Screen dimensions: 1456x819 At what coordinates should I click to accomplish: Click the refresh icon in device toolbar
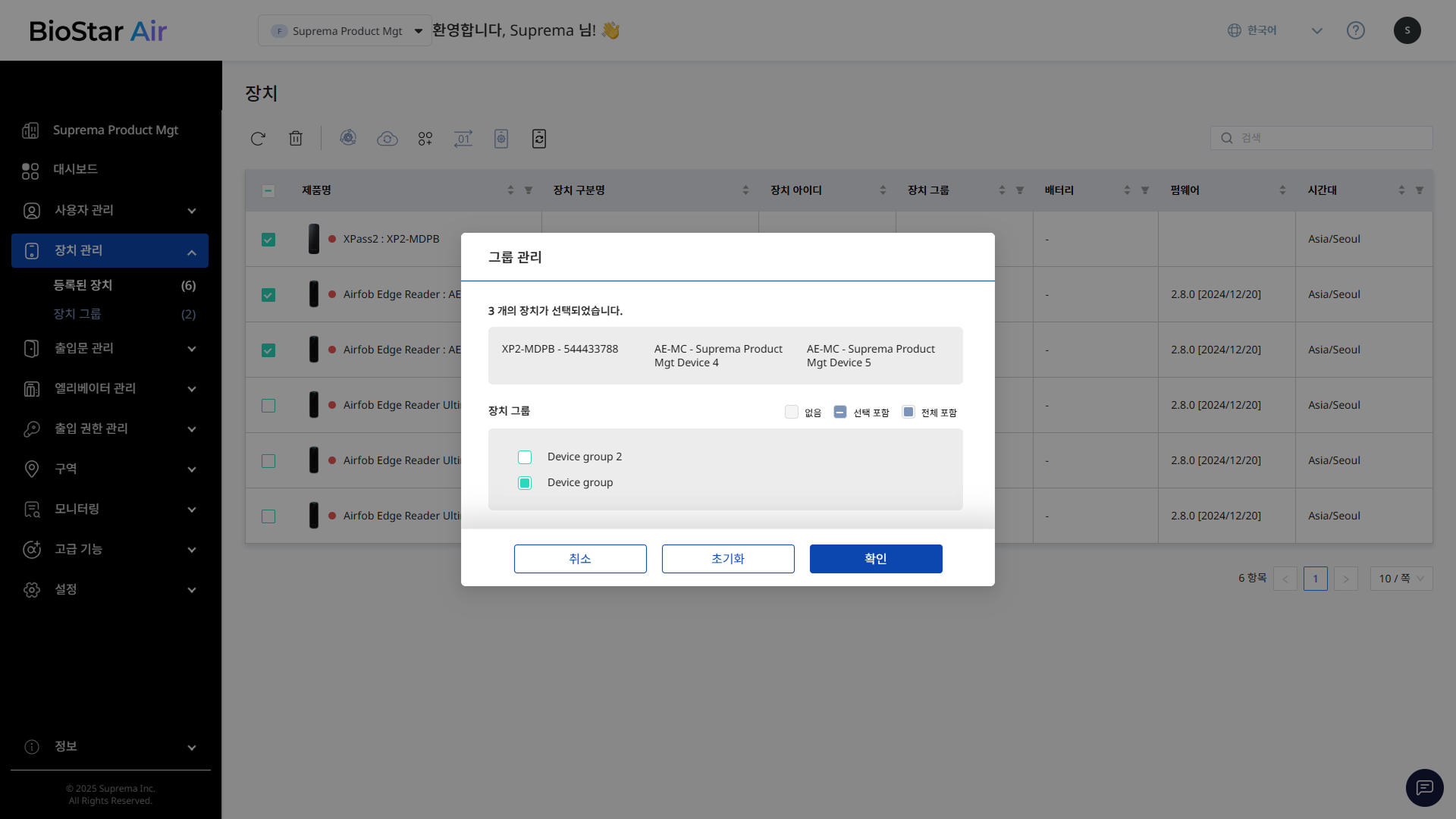point(258,139)
